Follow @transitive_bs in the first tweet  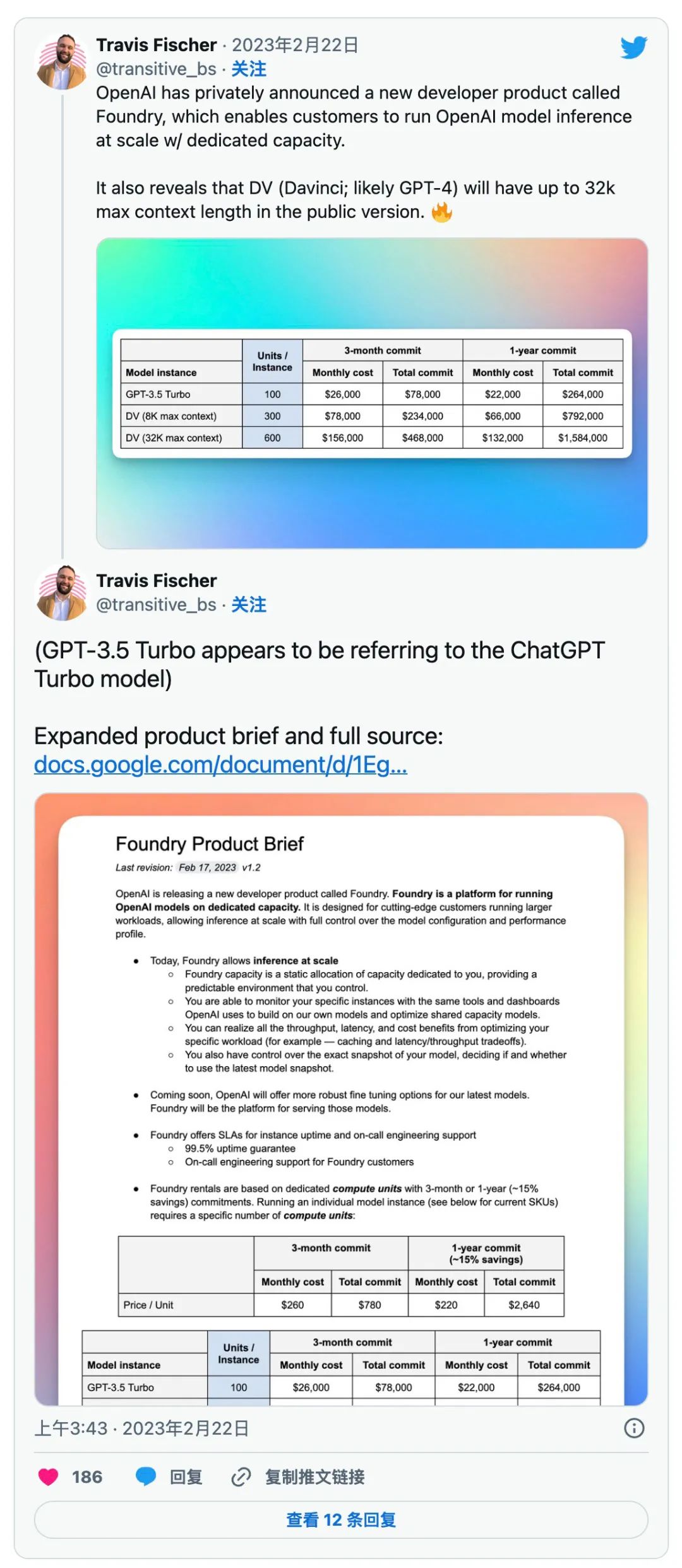(249, 69)
